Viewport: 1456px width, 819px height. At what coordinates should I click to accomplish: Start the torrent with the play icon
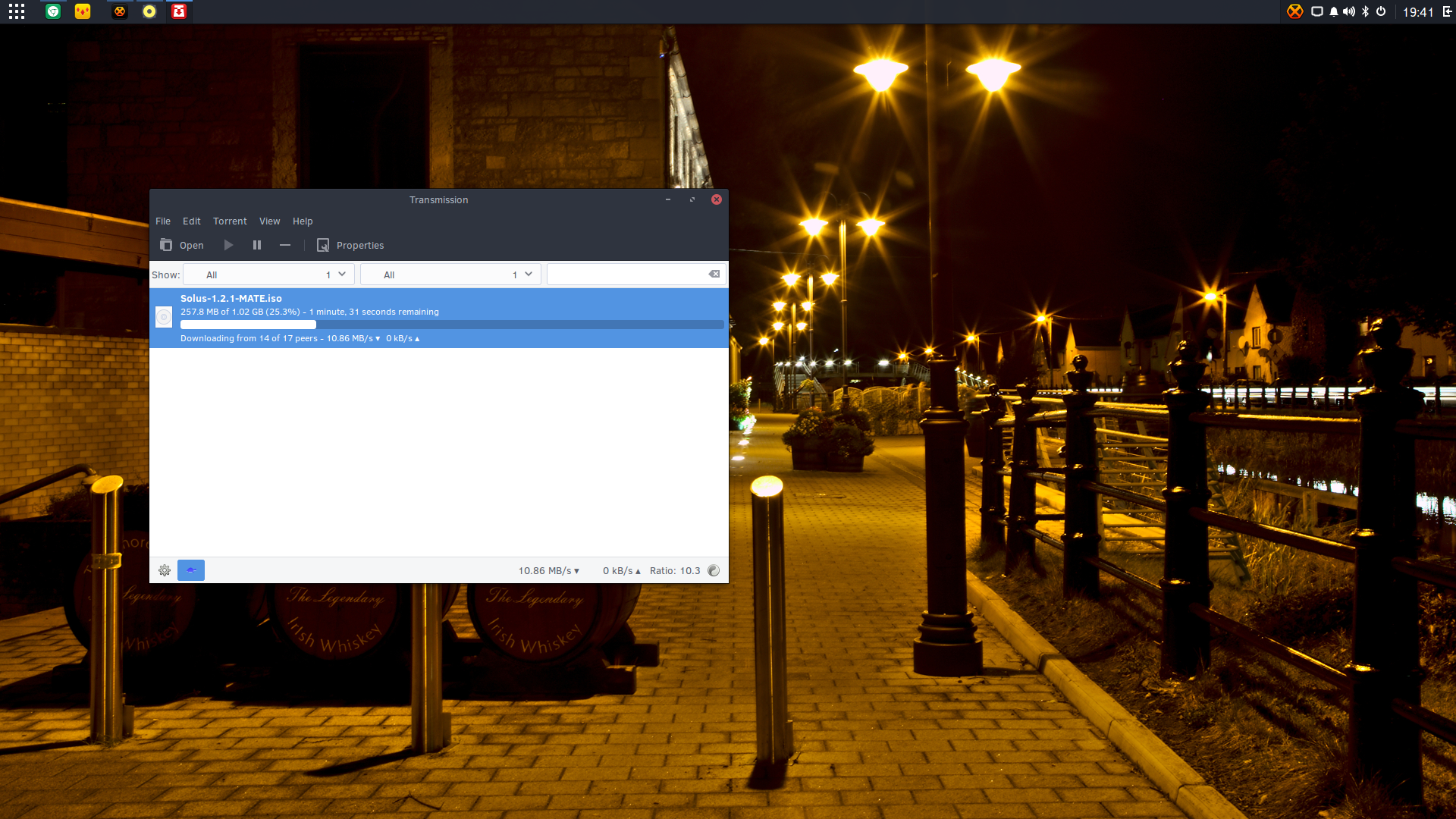coord(228,245)
